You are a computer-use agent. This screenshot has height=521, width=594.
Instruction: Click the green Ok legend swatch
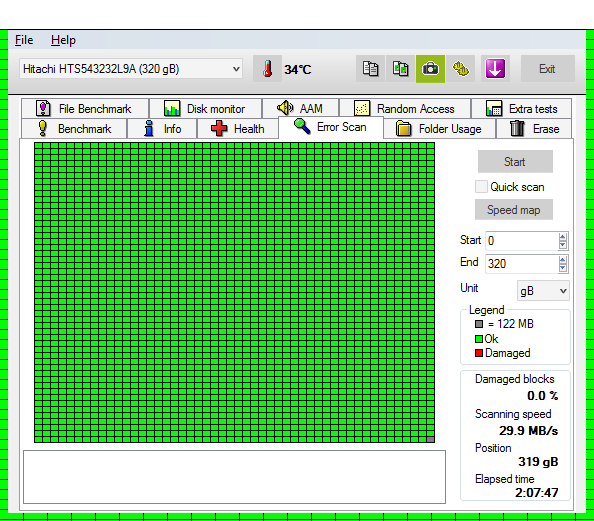[x=479, y=339]
